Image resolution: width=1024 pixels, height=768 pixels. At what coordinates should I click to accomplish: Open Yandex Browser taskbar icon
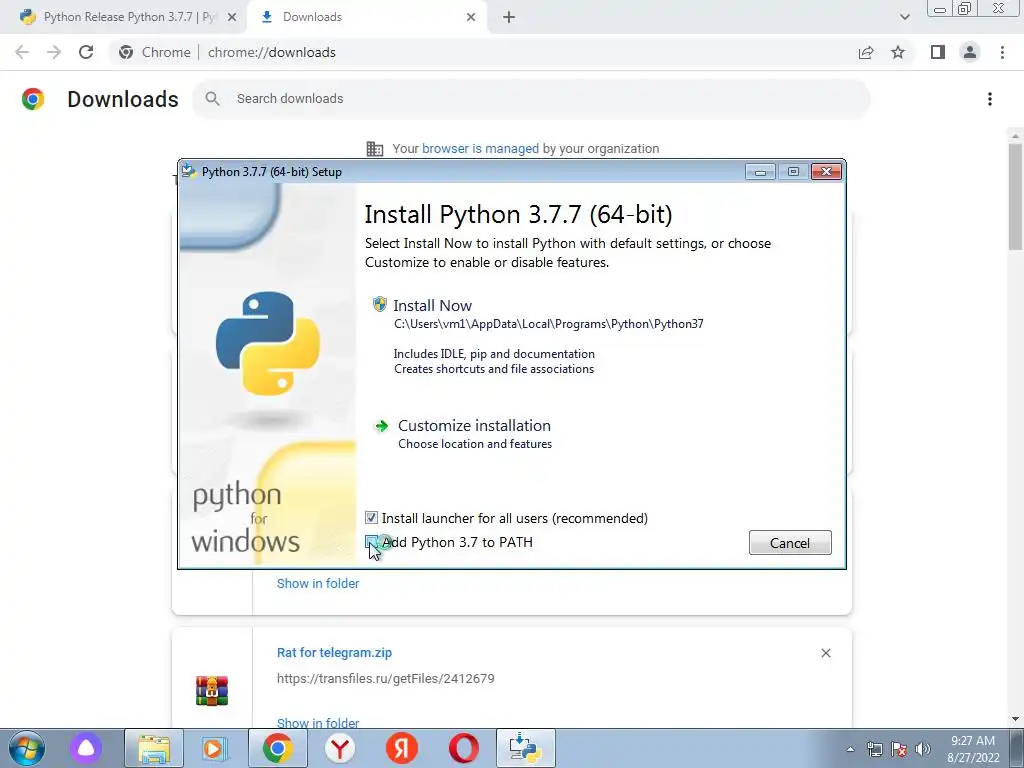pyautogui.click(x=340, y=748)
